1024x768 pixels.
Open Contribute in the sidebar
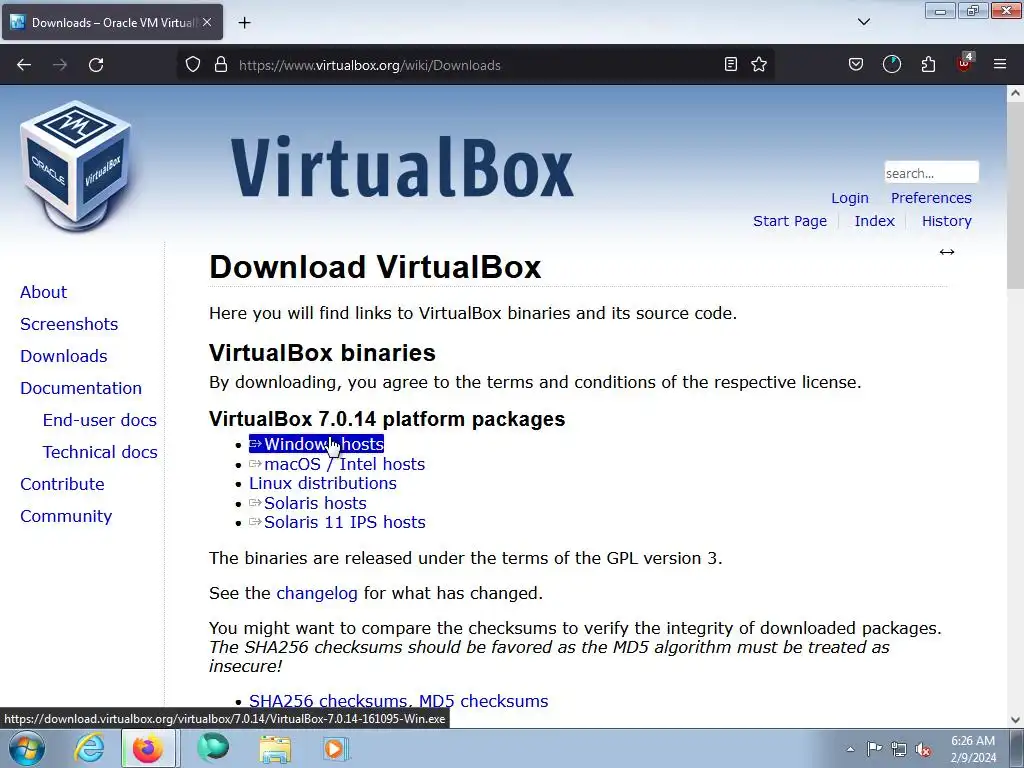tap(62, 484)
